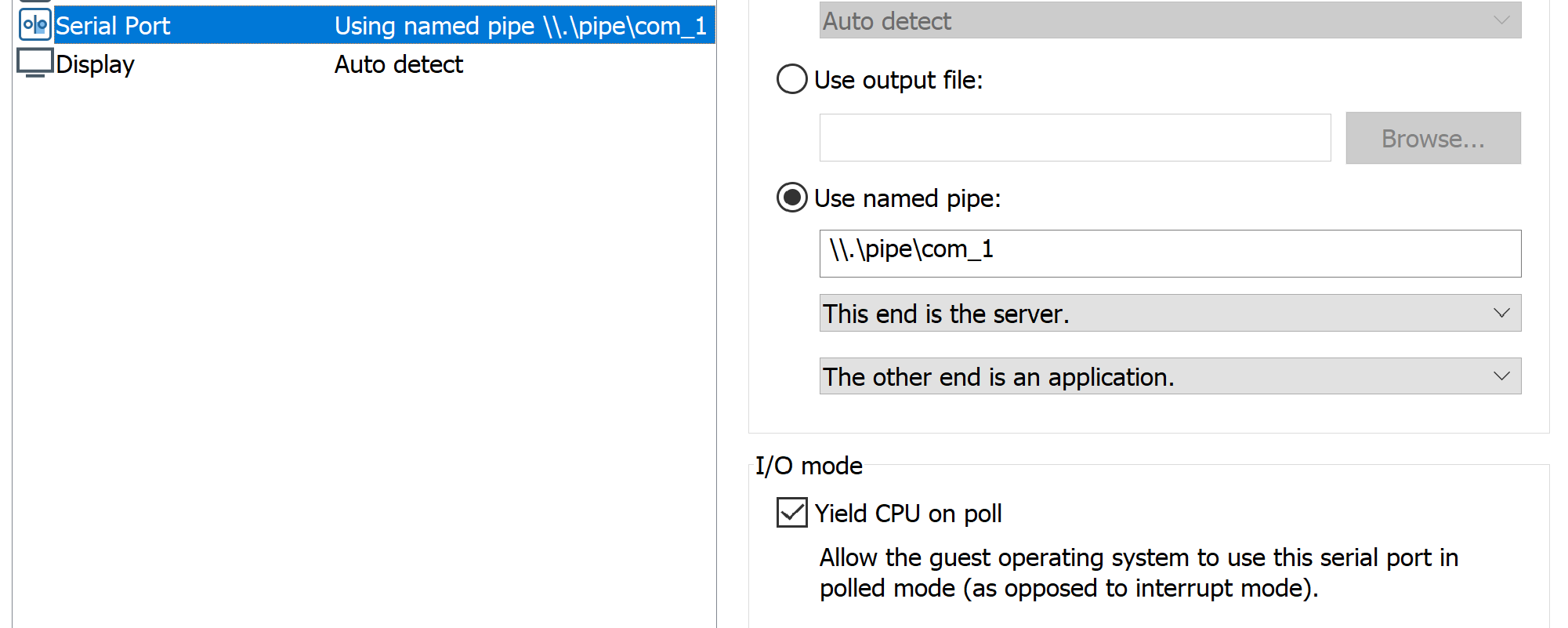Click the Auto detect dropdown arrow
Screen dimensions: 1568x628
click(1505, 20)
